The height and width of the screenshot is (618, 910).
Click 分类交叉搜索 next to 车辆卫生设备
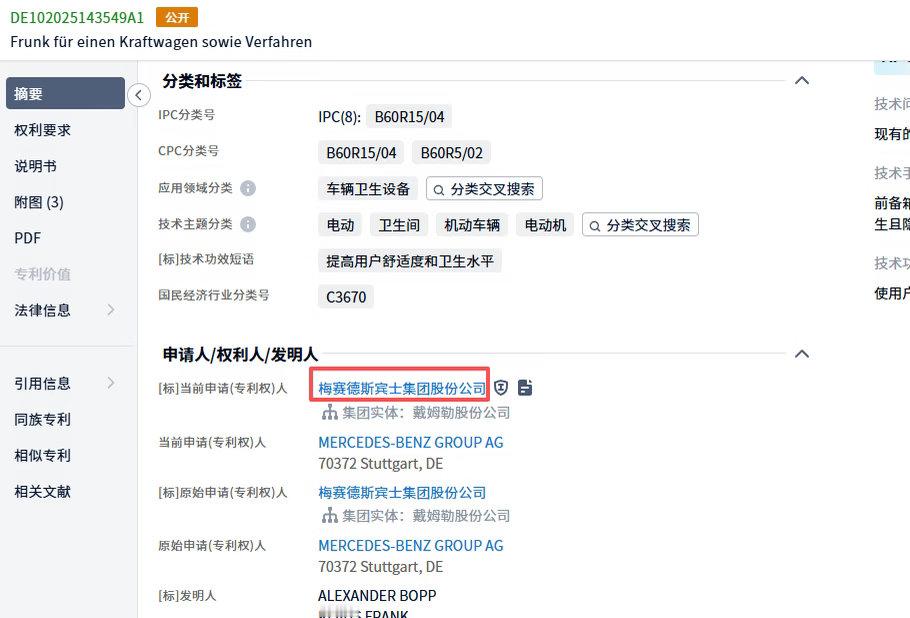(x=484, y=189)
